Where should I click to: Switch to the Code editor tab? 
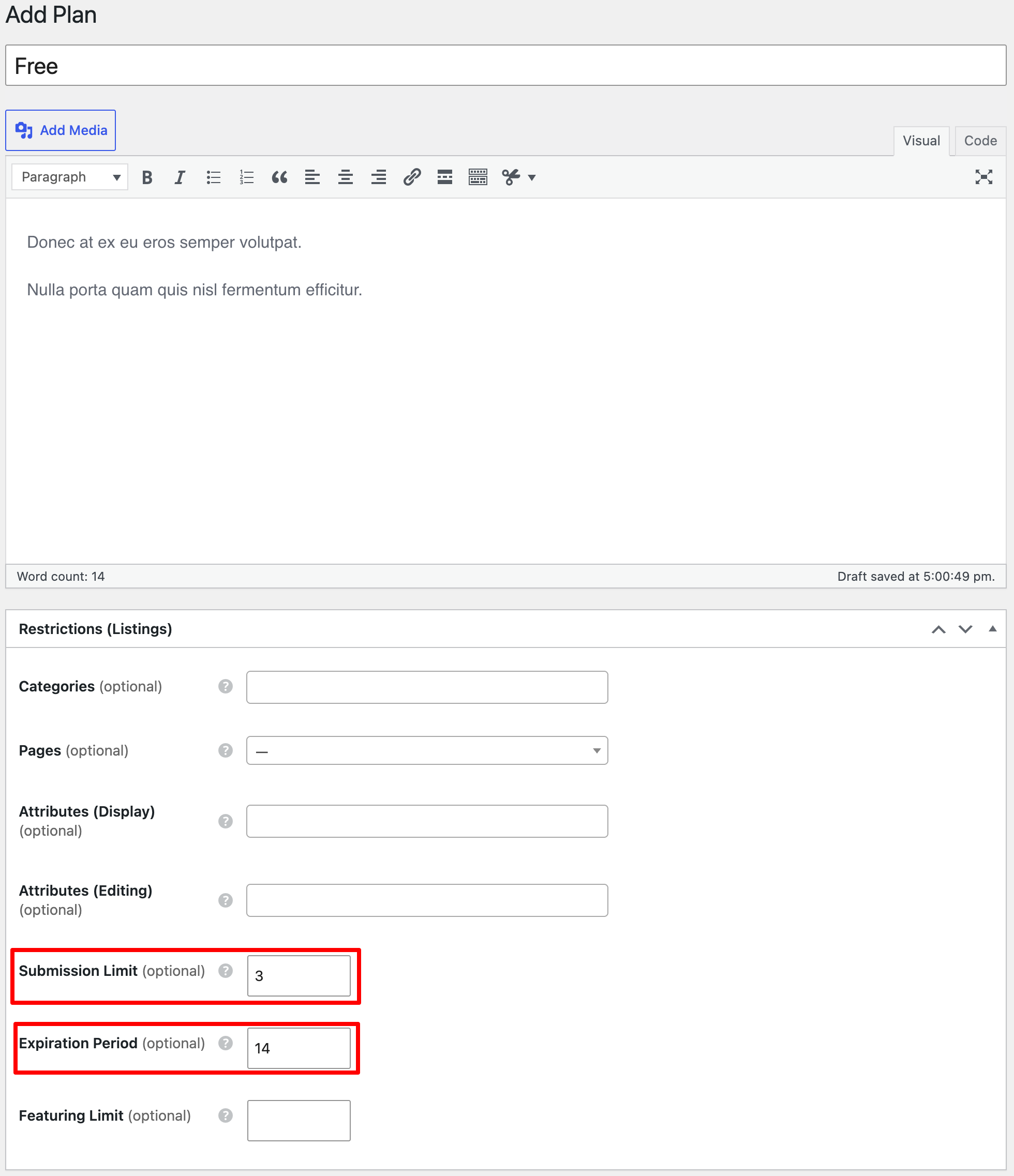[980, 141]
